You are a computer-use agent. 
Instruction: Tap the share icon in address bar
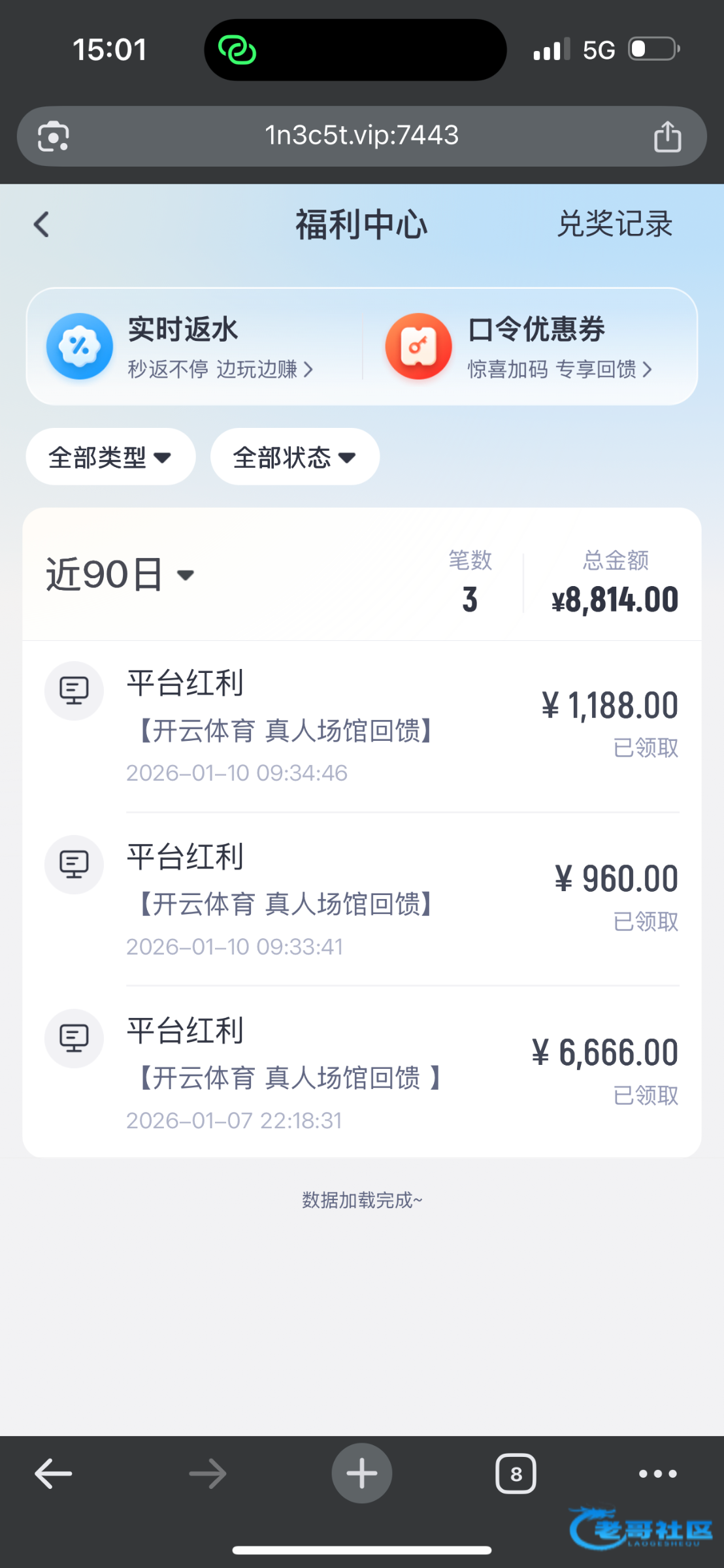[667, 137]
